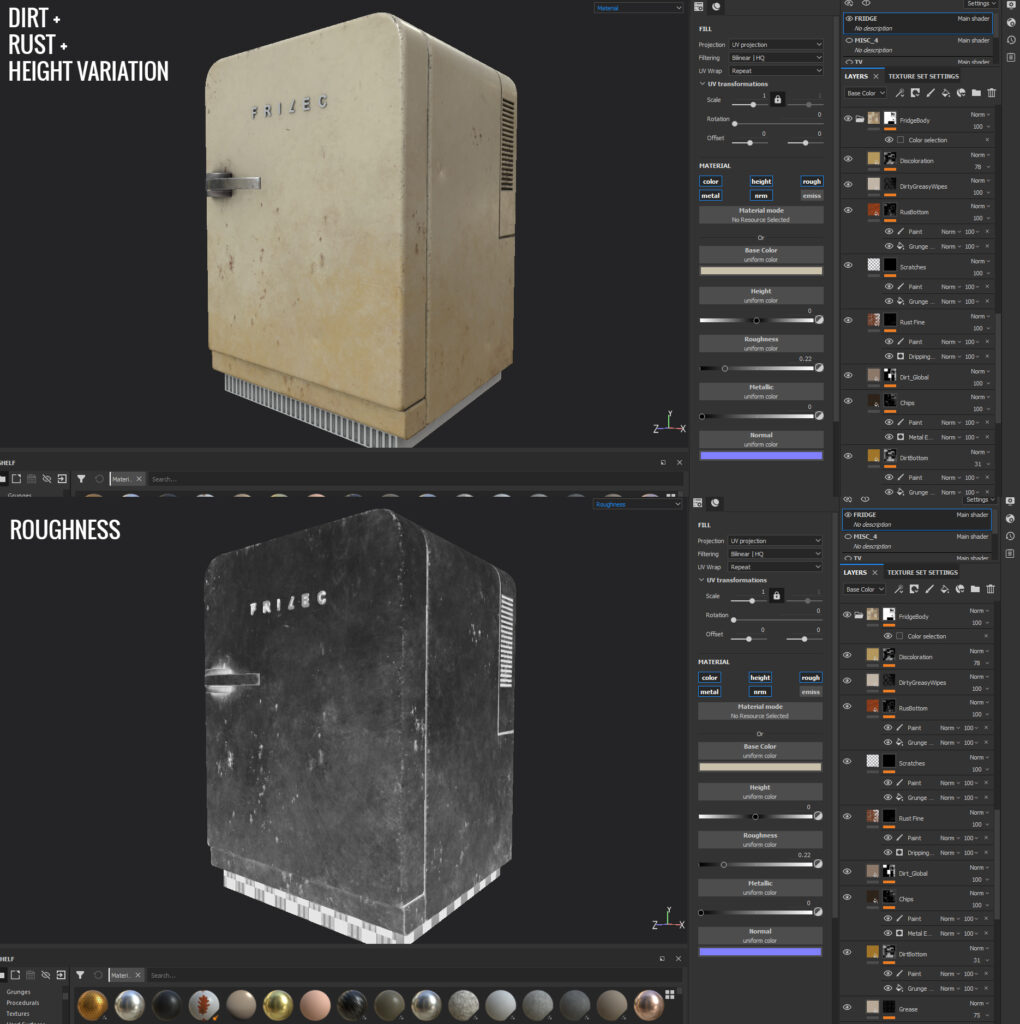1020x1024 pixels.
Task: Add effect via wand icon in Material view layers toolbar
Action: click(x=900, y=93)
